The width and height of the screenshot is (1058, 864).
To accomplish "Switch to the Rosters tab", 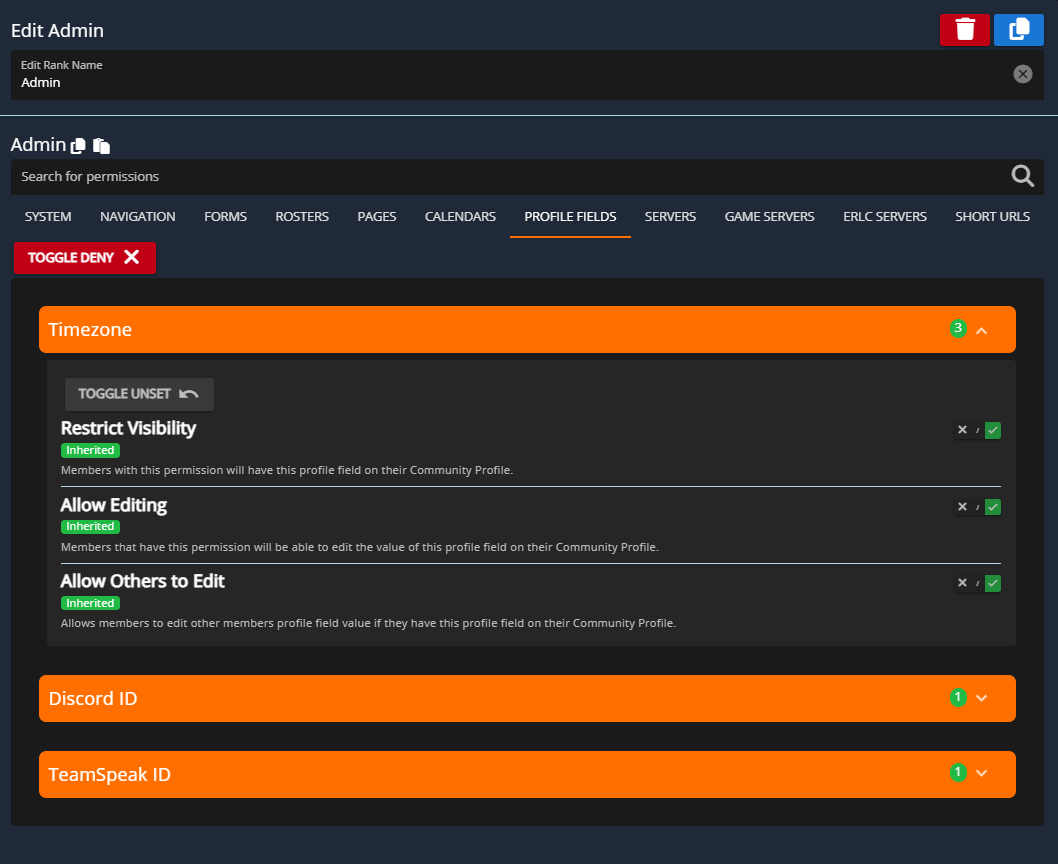I will (x=302, y=217).
